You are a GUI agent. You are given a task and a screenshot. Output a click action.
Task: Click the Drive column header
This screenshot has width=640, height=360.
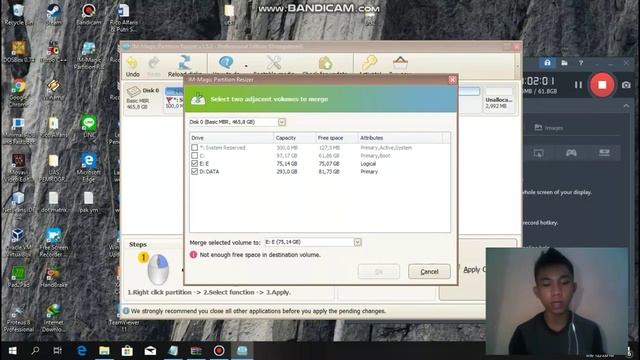[231, 138]
